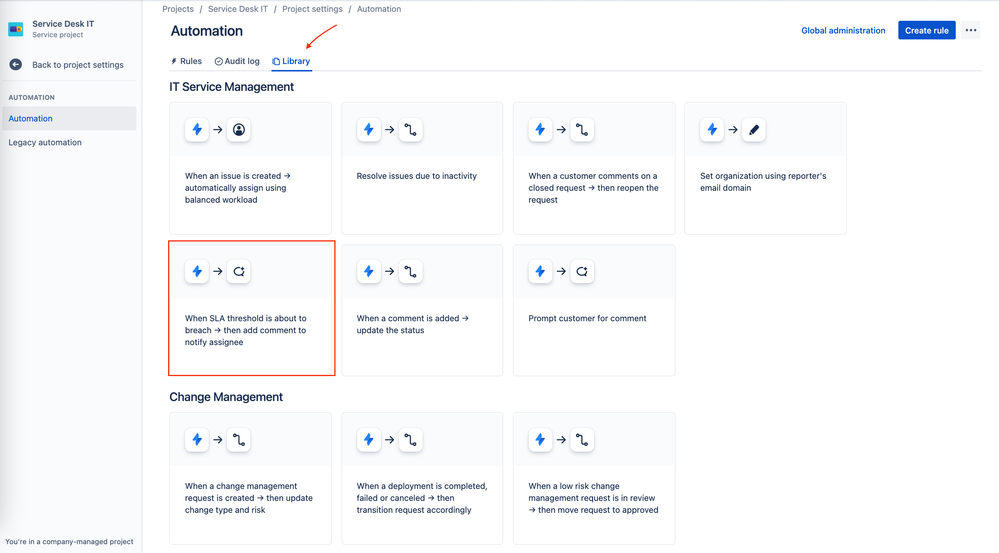Click comment icon on SLA threshold card
The width and height of the screenshot is (999, 553).
(x=238, y=271)
